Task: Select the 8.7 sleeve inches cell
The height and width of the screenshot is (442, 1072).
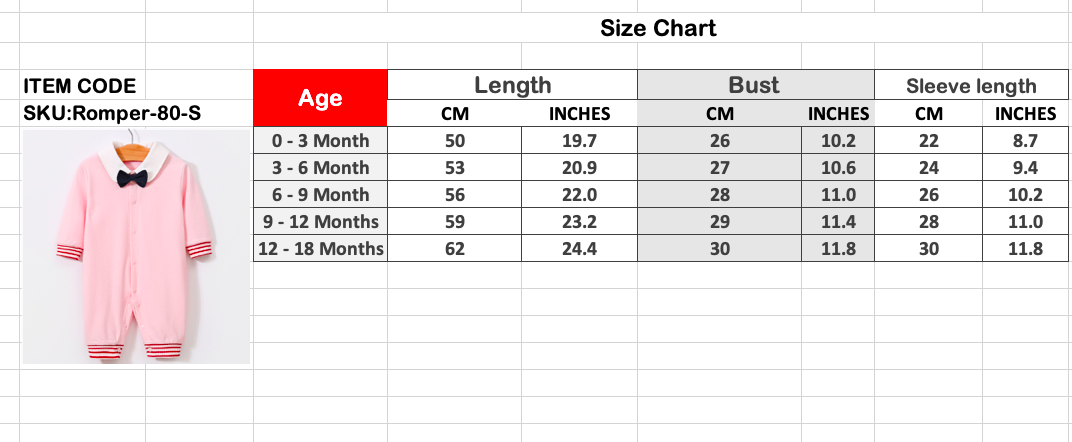Action: 1025,141
